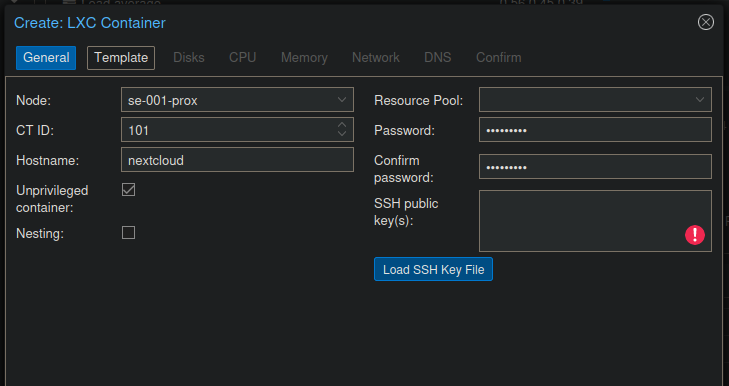Decrease the CT ID with the down arrow

click(x=342, y=133)
